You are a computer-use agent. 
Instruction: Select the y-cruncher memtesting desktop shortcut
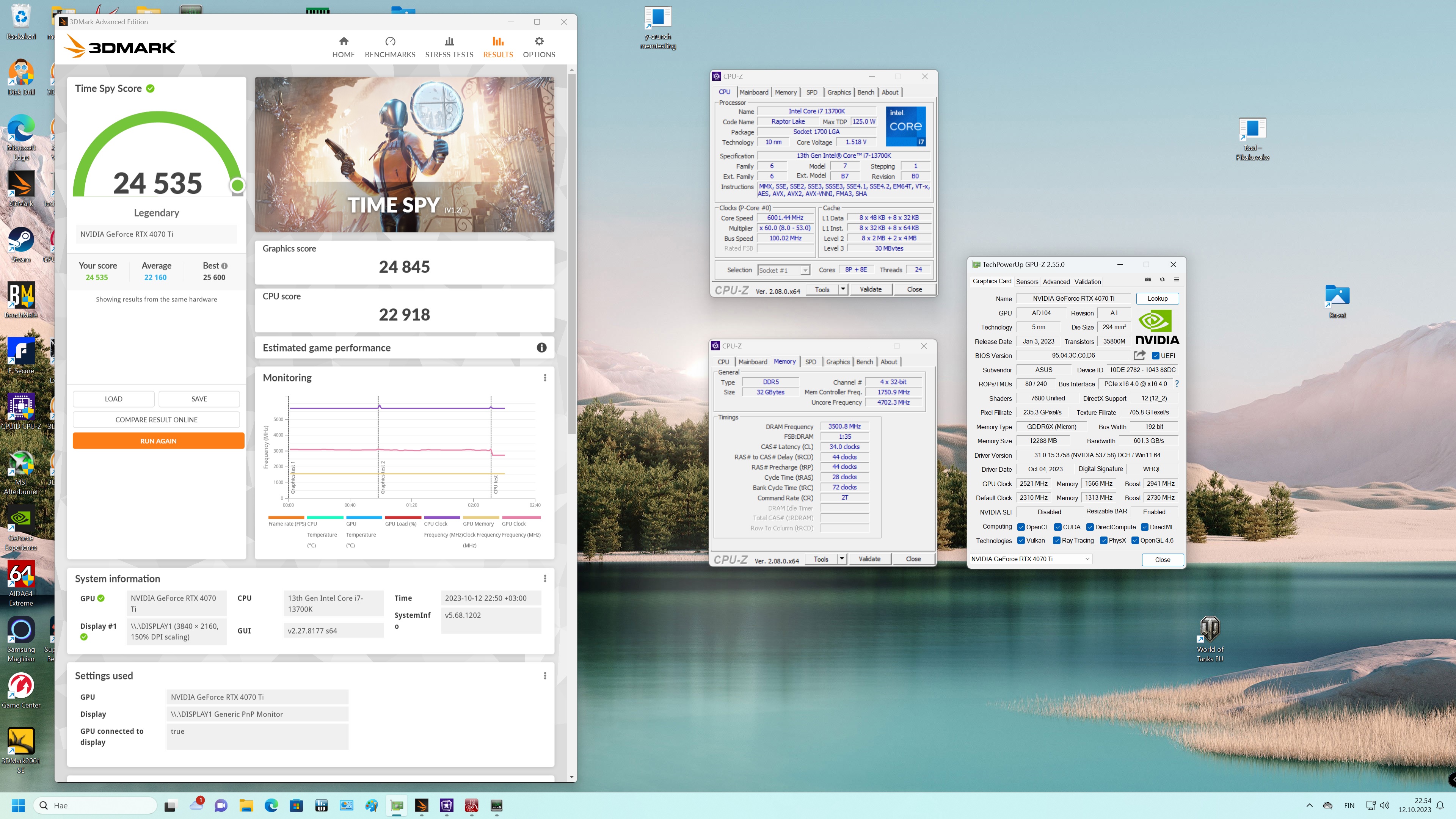click(658, 28)
